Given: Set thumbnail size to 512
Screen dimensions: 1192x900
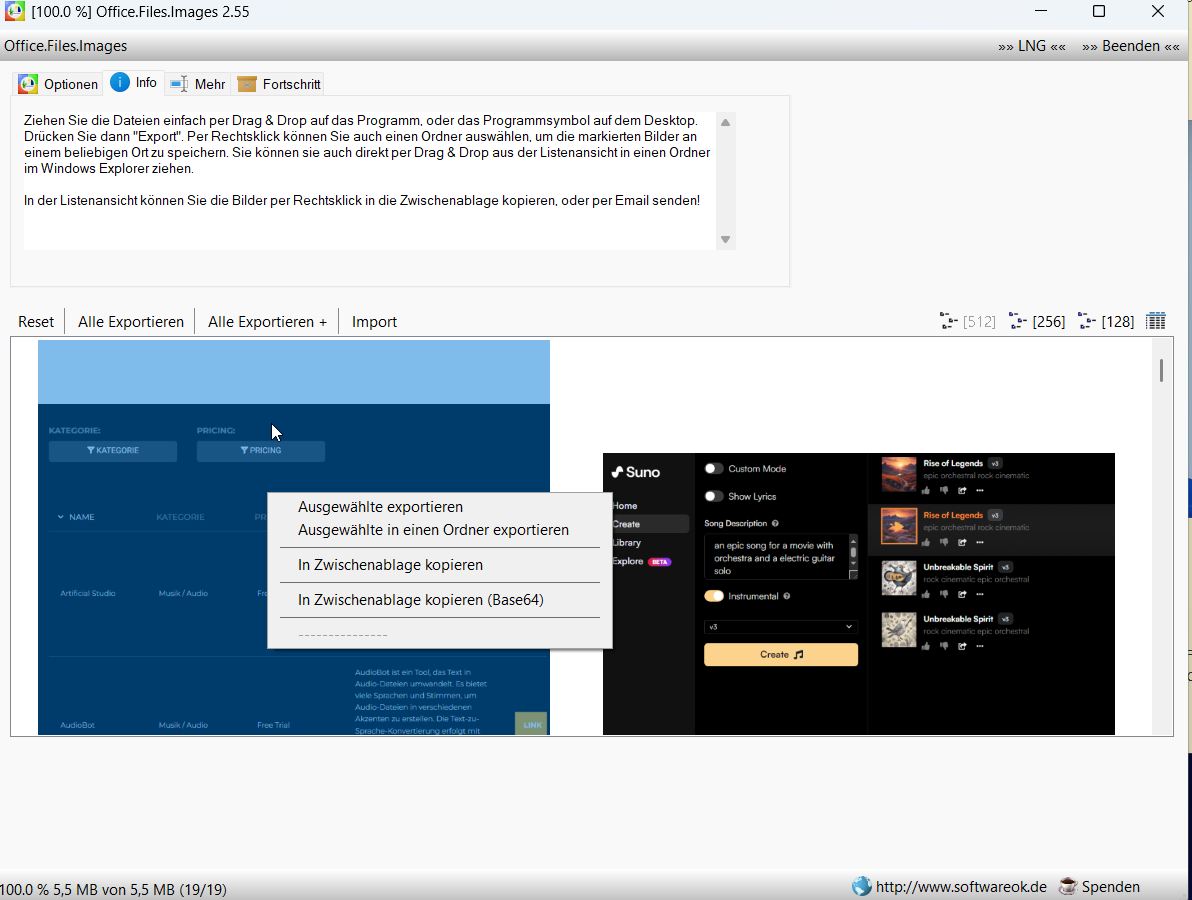Looking at the screenshot, I should click(x=968, y=322).
